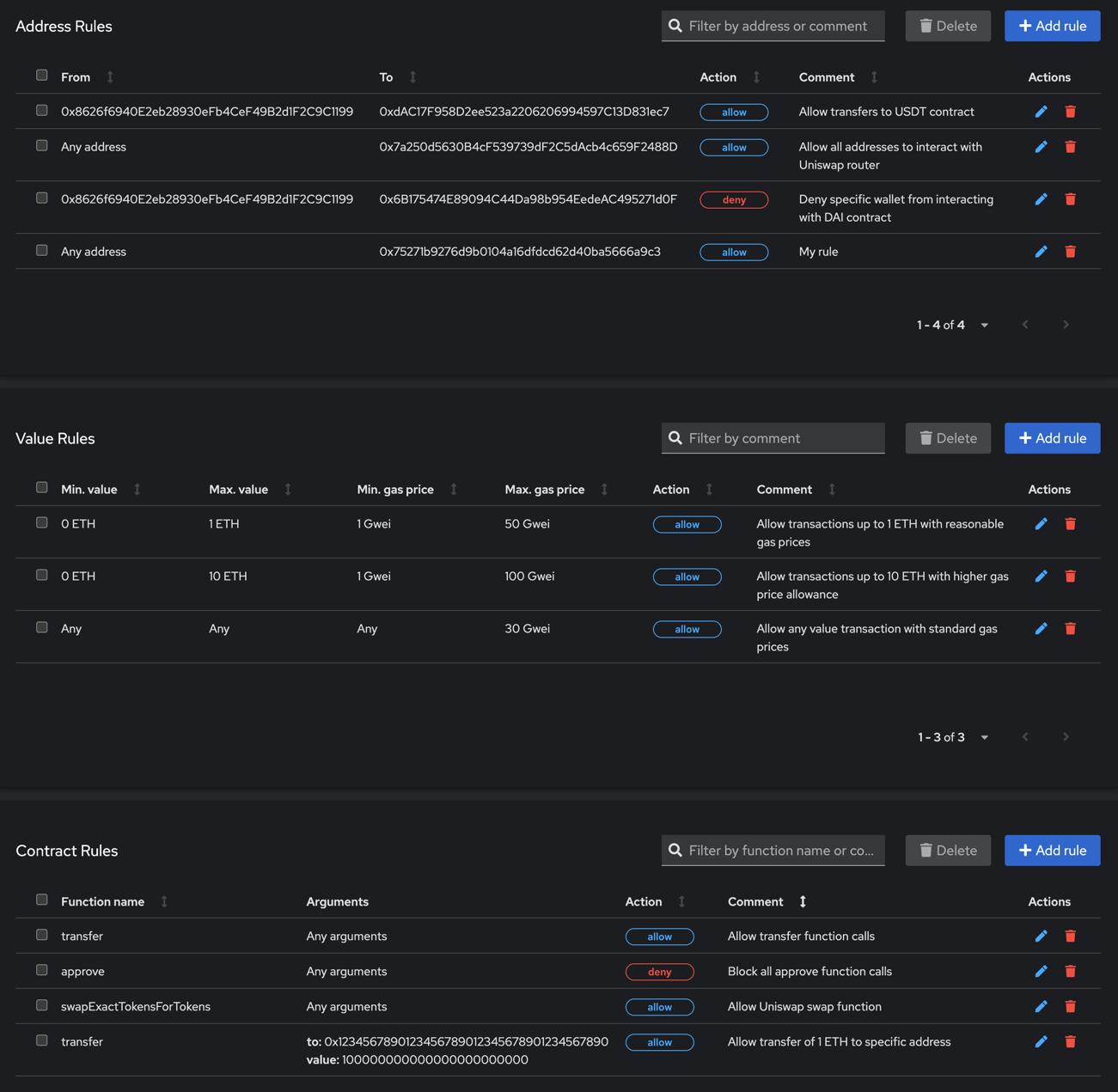Select all rows in the Address Rules table
The height and width of the screenshot is (1092, 1118).
point(41,75)
